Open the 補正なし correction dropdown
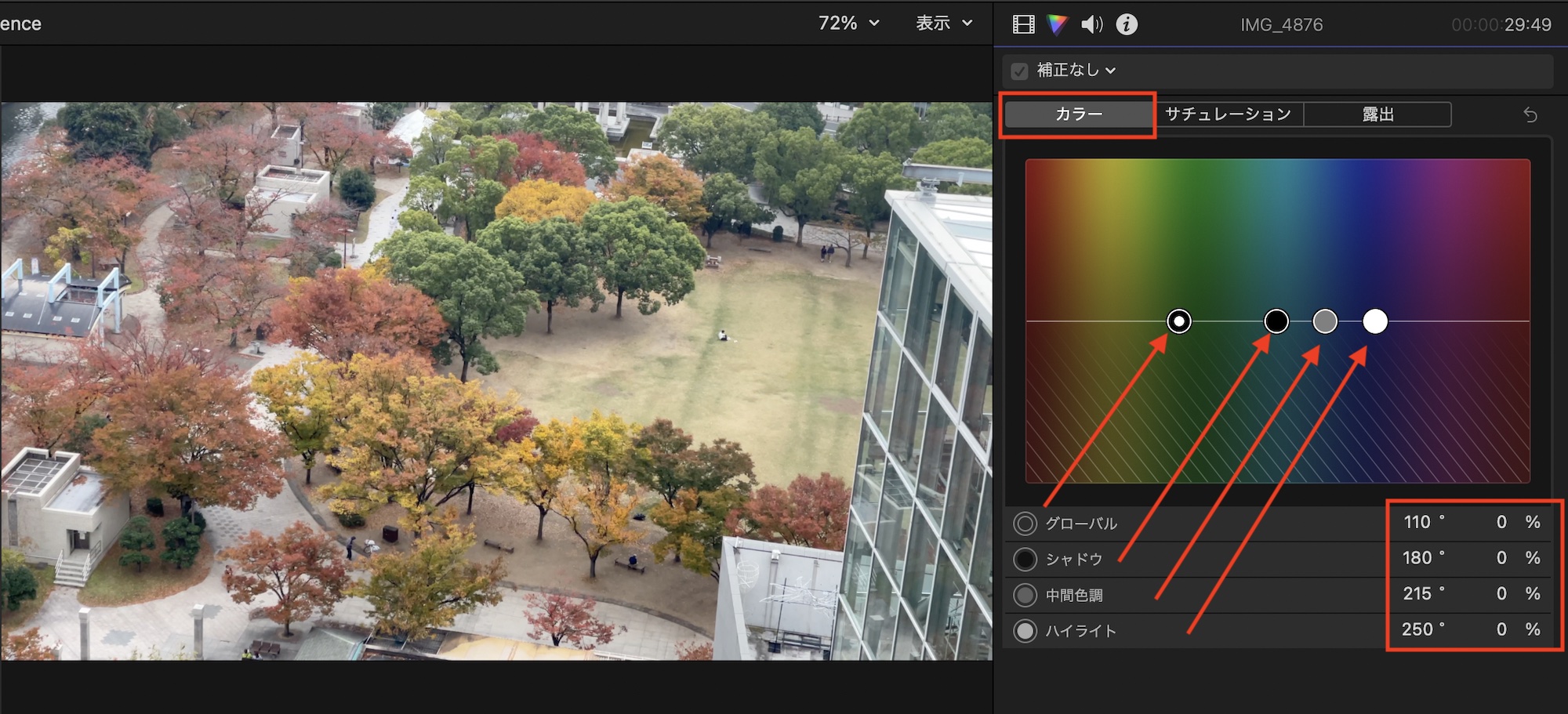 (x=1076, y=71)
